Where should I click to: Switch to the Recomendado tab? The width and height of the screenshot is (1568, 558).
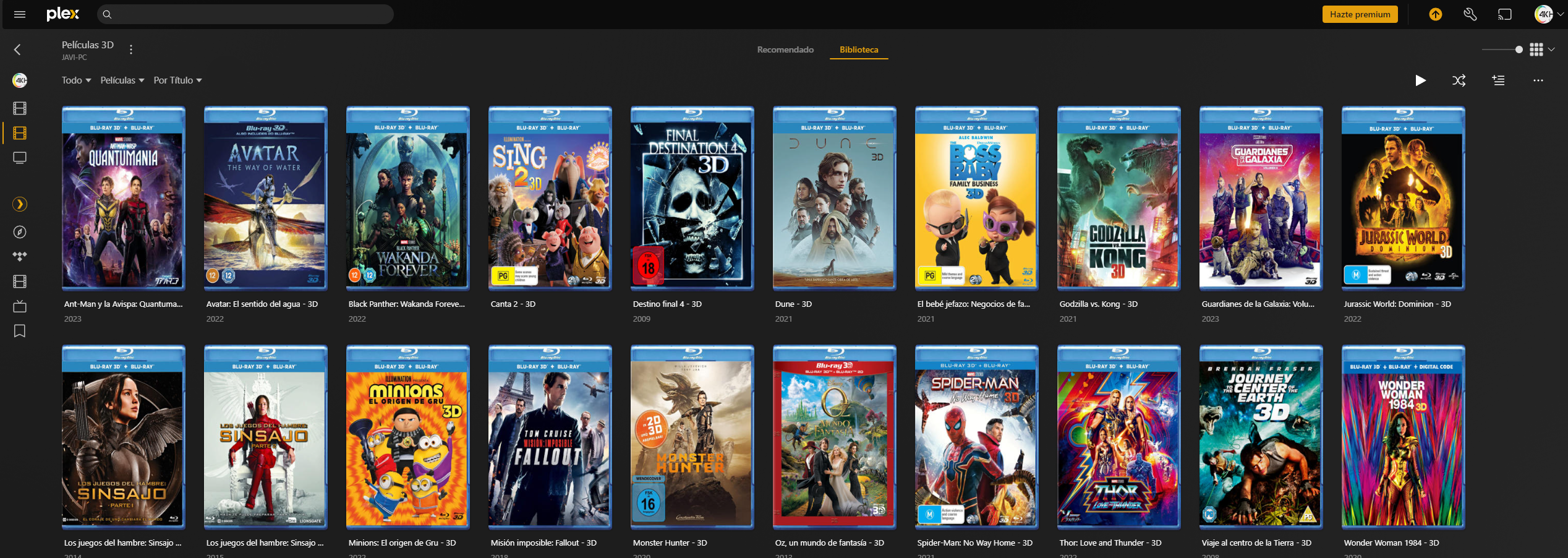pos(785,49)
